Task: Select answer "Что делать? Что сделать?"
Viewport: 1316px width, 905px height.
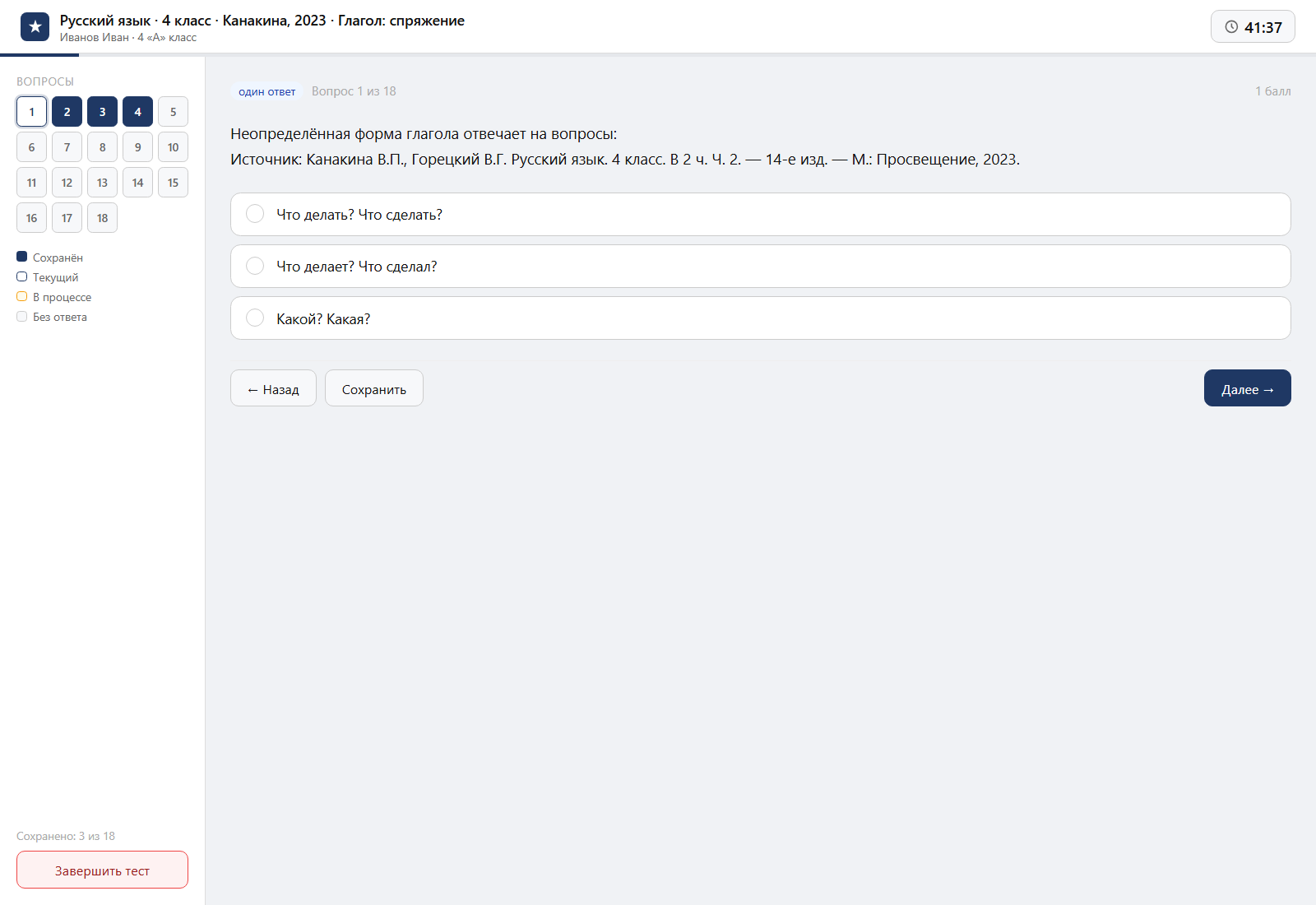Action: click(x=760, y=214)
